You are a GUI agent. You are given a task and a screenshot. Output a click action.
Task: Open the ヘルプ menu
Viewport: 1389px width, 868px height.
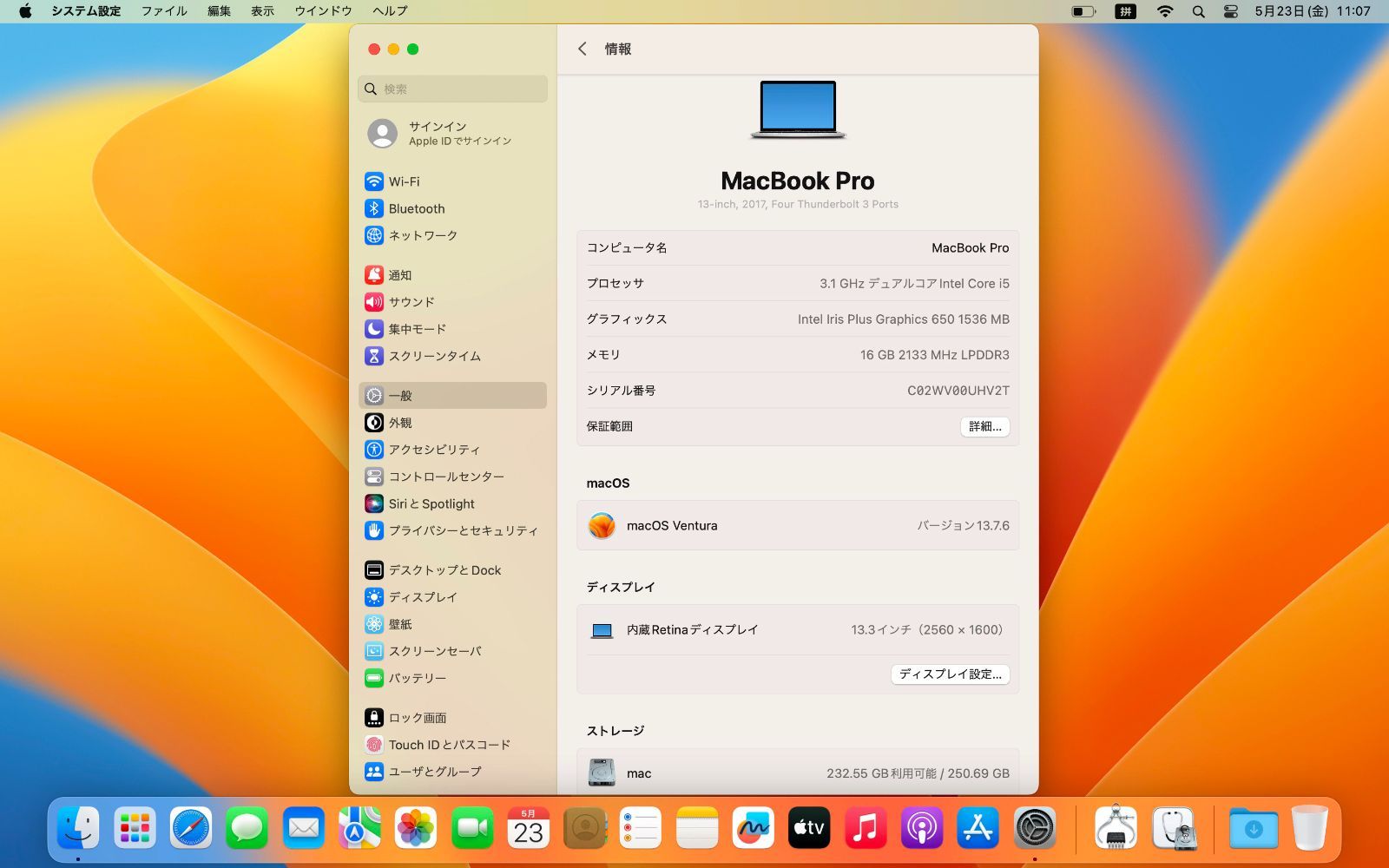[x=390, y=11]
